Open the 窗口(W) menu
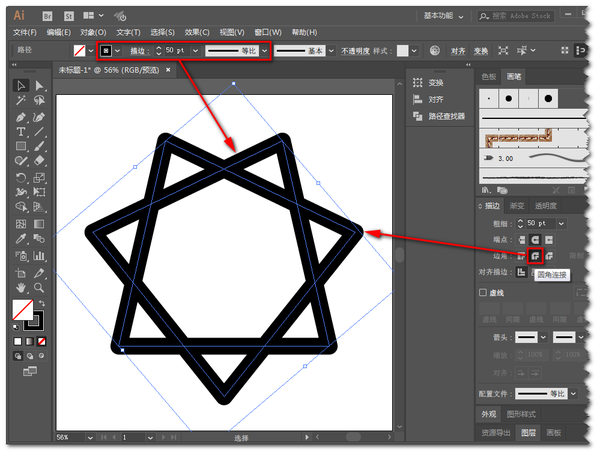This screenshot has width=600, height=451. coord(268,33)
